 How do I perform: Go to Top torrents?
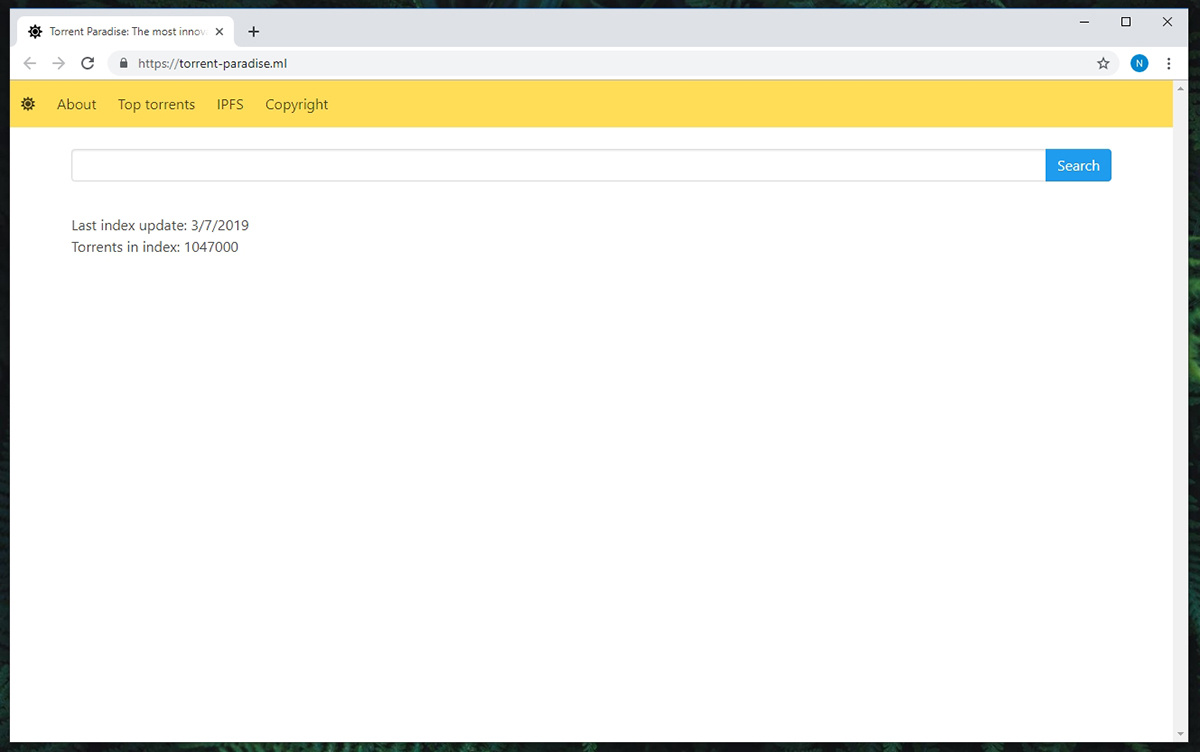(156, 104)
